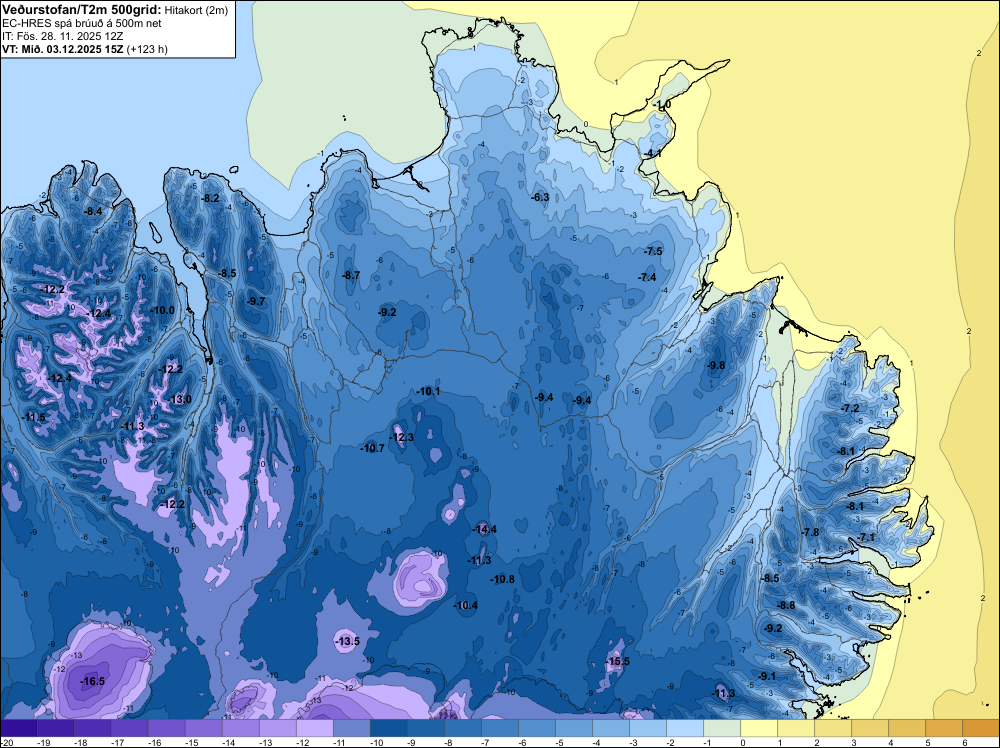Click the '4' legend scale number
The image size is (1000, 748).
[891, 742]
